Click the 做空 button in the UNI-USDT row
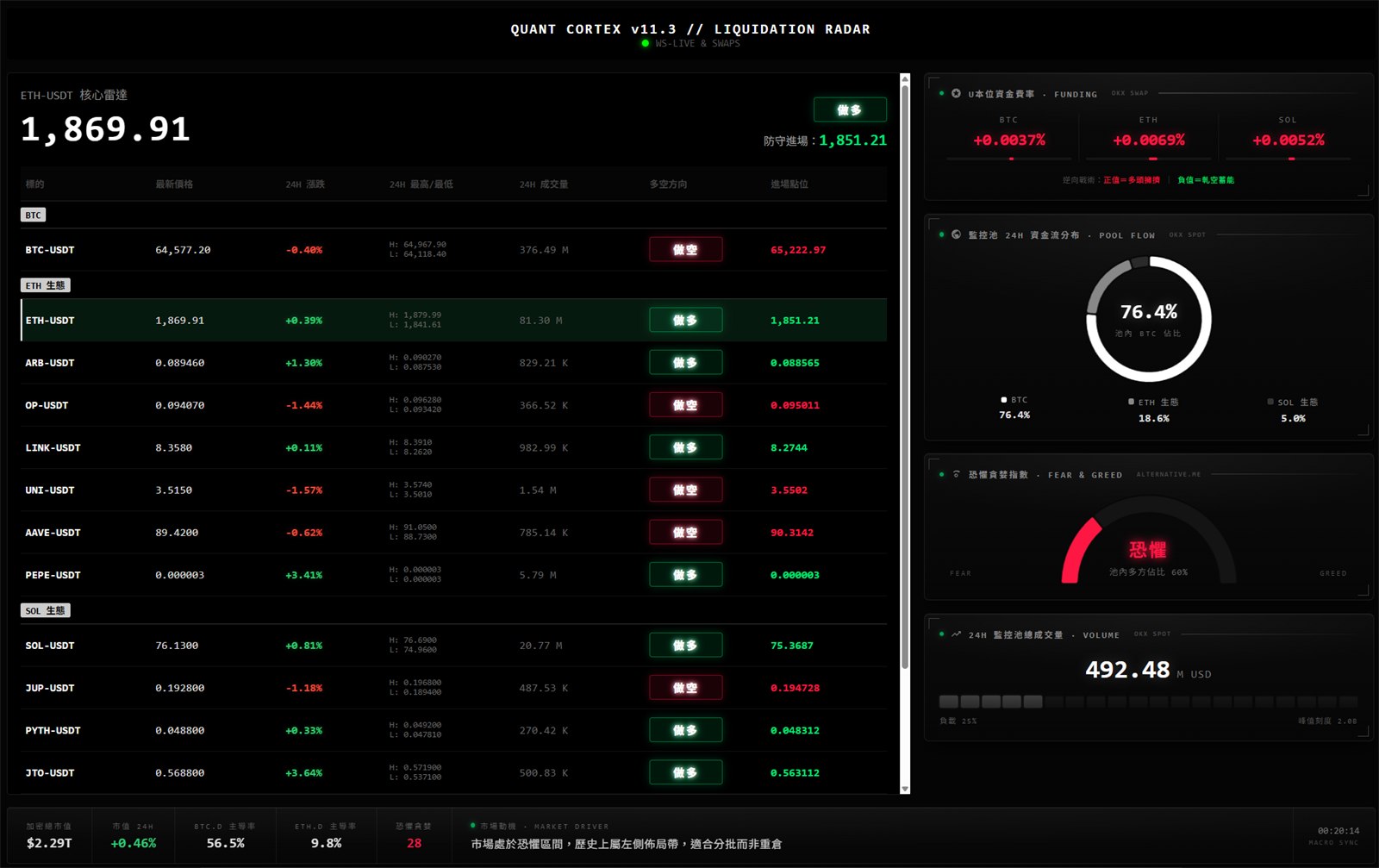1379x868 pixels. (x=686, y=490)
